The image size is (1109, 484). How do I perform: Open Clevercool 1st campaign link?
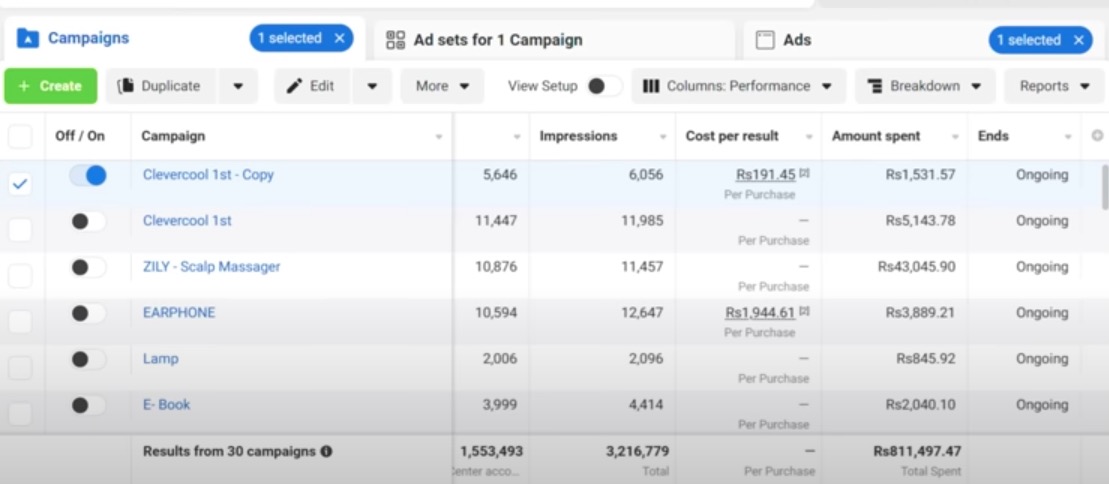click(x=187, y=220)
